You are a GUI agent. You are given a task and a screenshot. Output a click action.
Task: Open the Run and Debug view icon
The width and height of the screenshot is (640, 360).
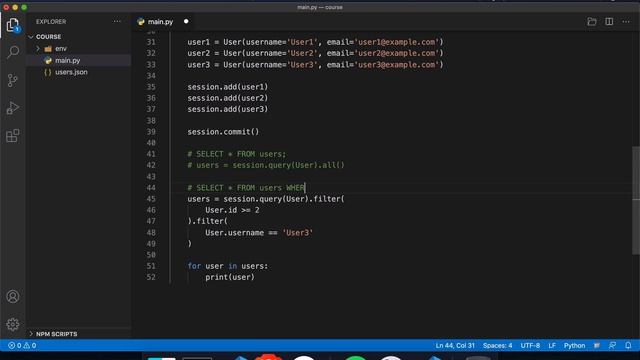[x=13, y=108]
